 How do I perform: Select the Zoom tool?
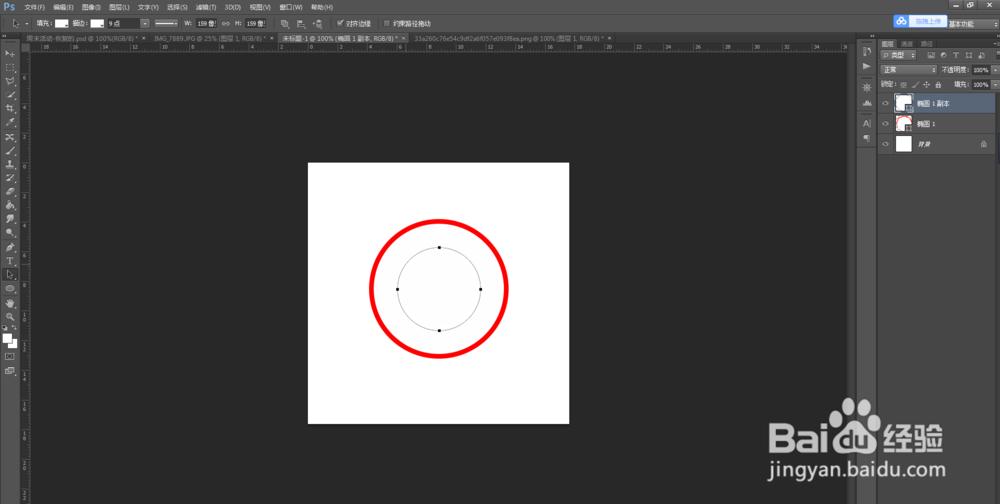click(10, 316)
